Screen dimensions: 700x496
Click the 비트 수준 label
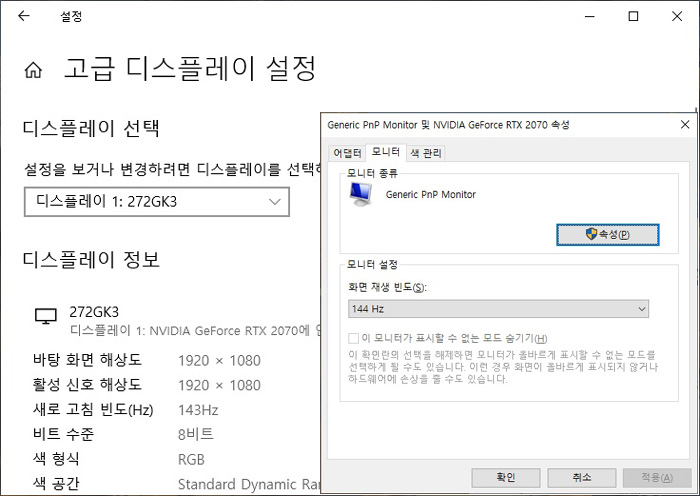(x=63, y=434)
